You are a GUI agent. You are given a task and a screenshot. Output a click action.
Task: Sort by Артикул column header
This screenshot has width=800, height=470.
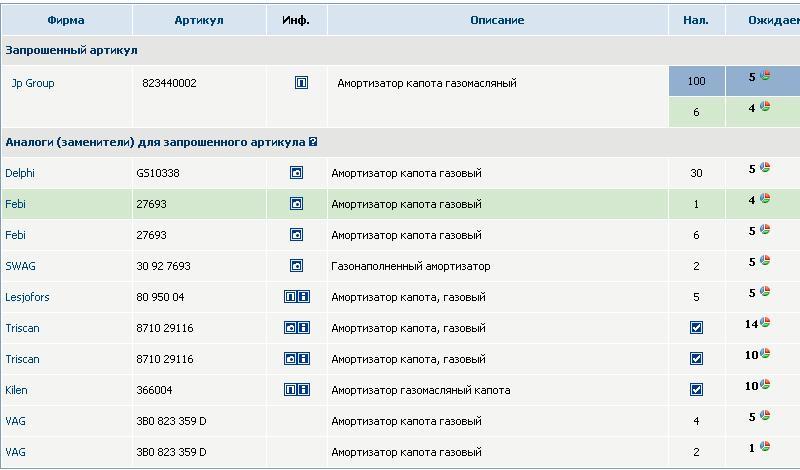coord(199,20)
